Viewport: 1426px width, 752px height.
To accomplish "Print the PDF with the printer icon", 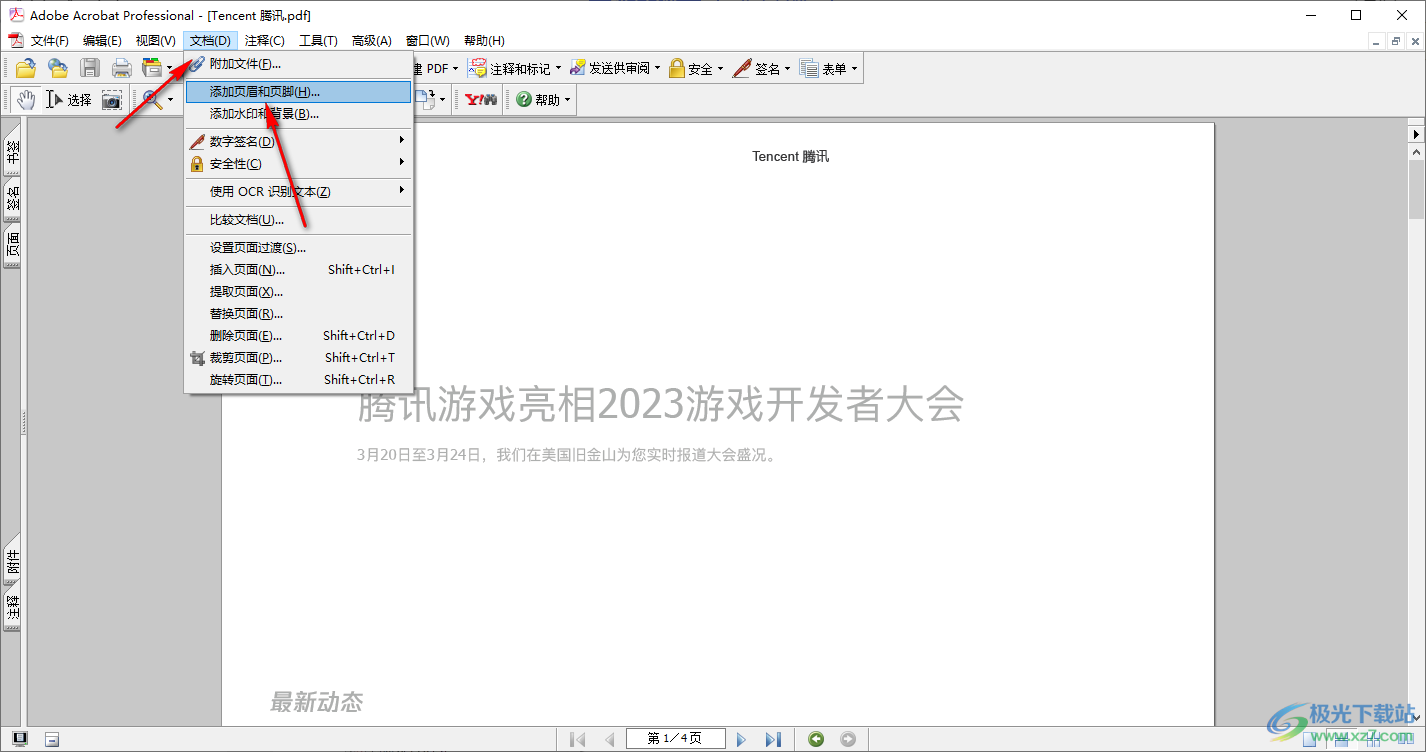I will (x=121, y=68).
